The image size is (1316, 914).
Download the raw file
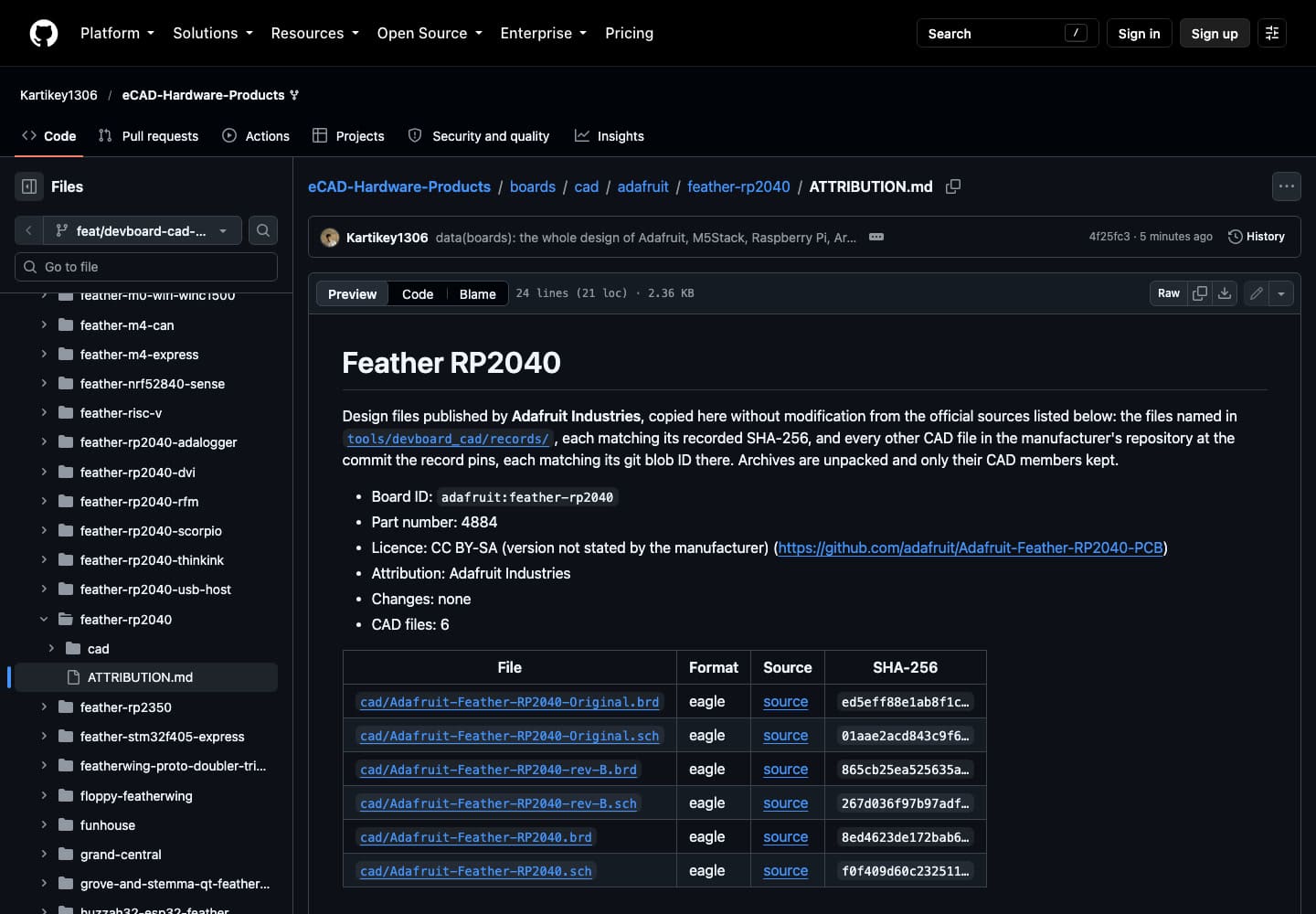(x=1225, y=293)
